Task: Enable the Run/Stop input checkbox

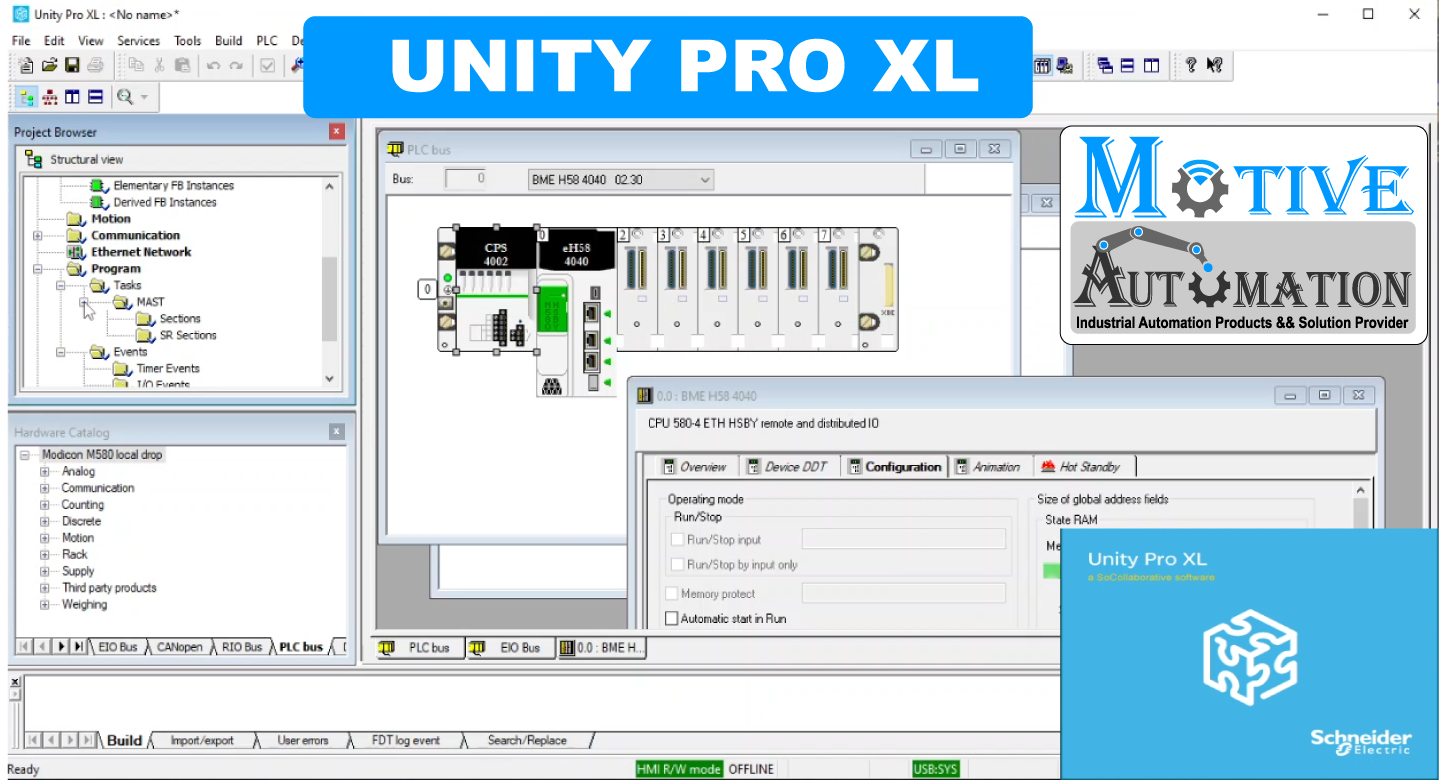Action: coord(677,538)
